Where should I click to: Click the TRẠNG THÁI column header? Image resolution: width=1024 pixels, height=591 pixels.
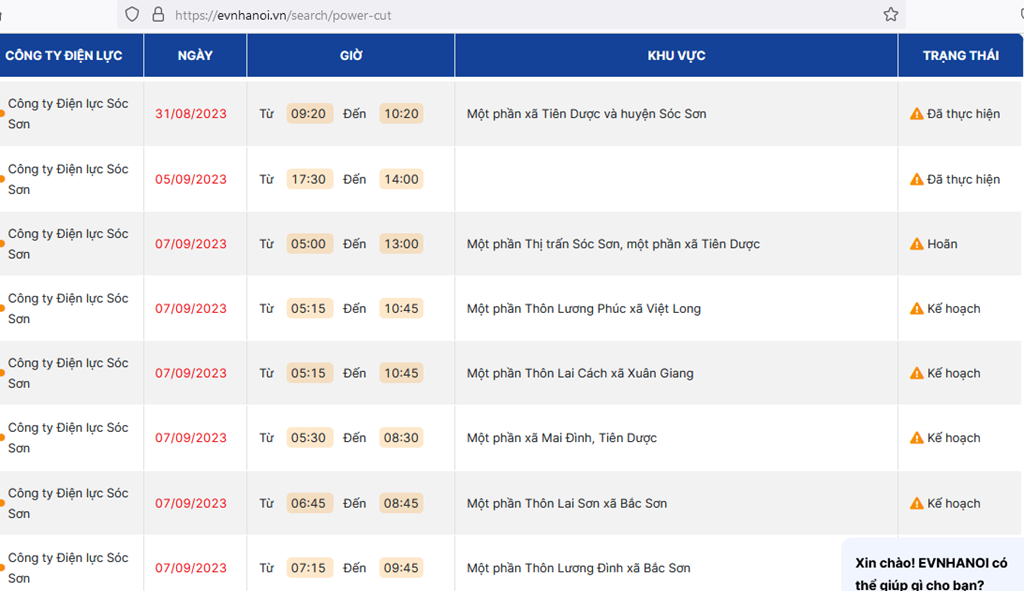tap(960, 56)
